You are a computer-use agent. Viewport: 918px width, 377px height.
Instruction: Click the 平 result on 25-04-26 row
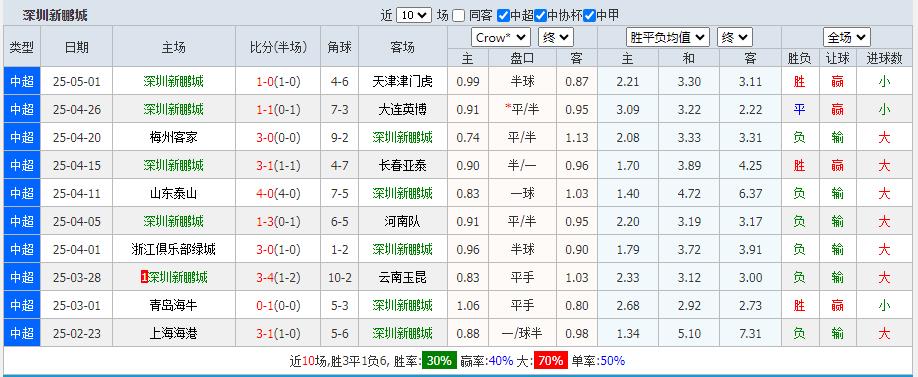[x=799, y=109]
